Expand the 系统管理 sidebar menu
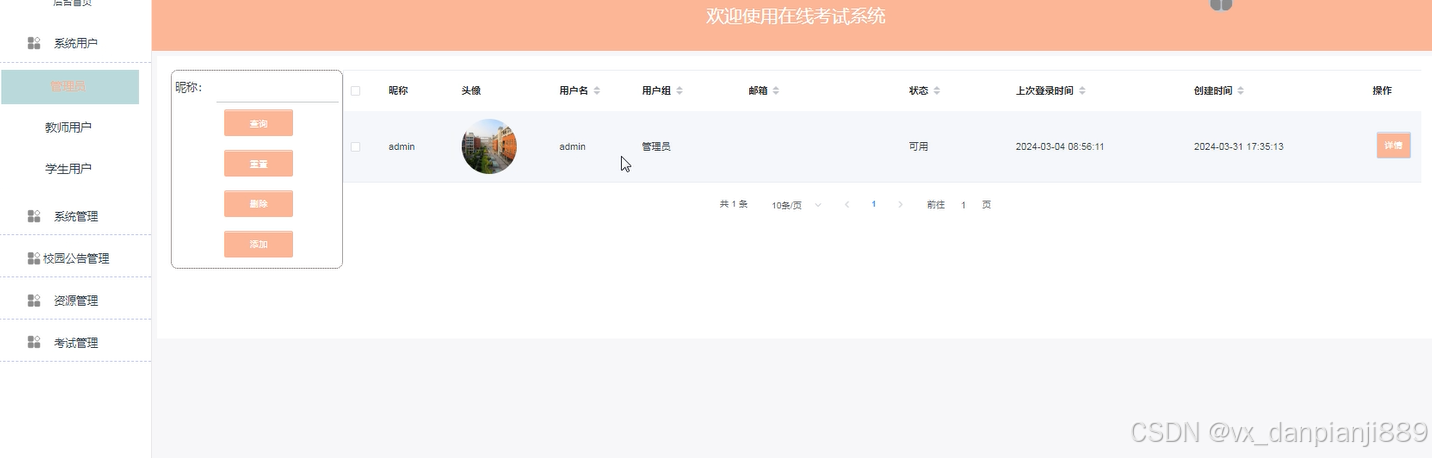 click(76, 216)
